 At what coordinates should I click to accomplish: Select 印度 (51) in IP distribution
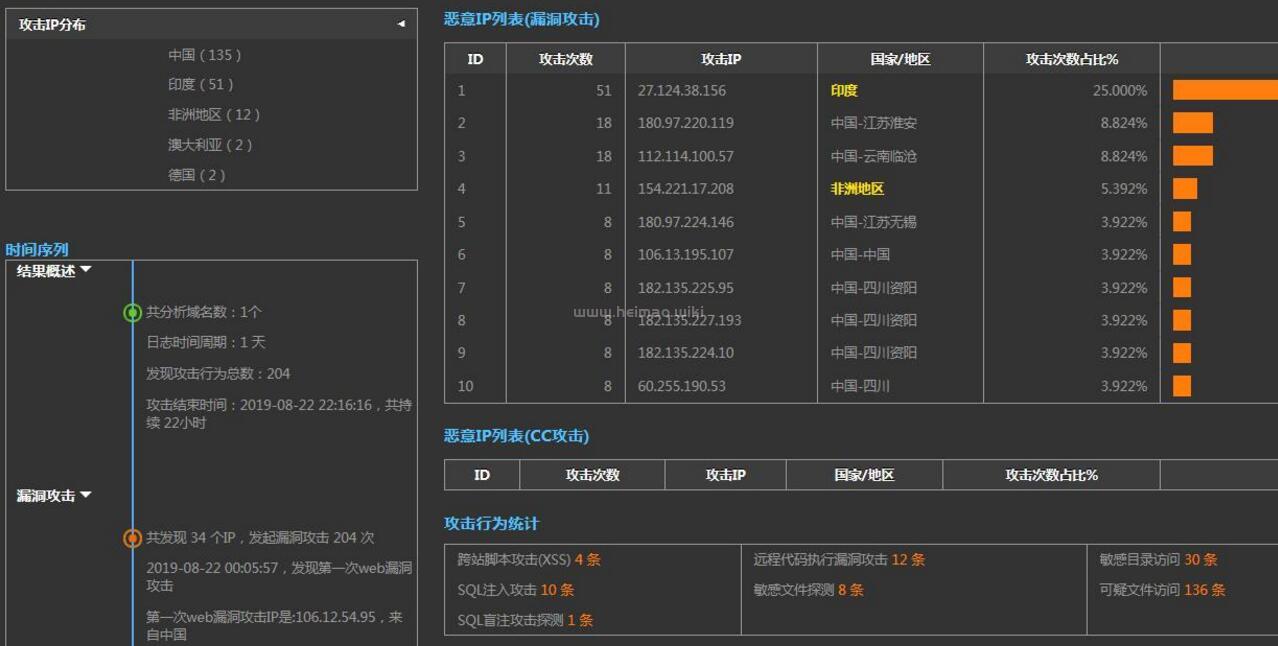201,85
